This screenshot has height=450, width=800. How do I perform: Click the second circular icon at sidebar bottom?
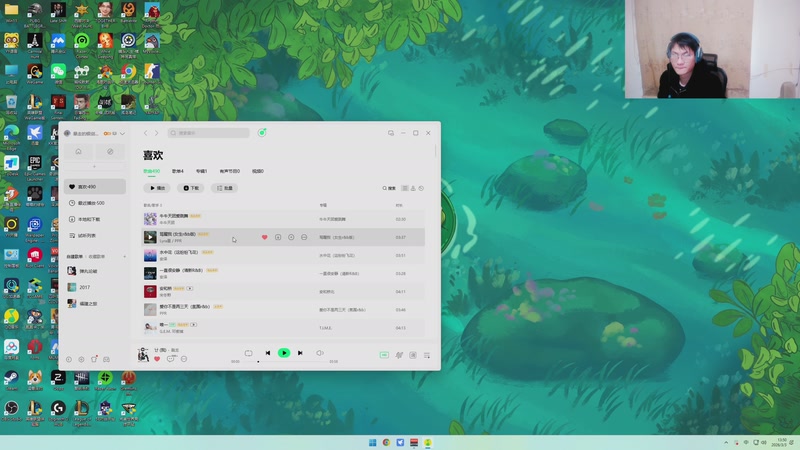81,360
